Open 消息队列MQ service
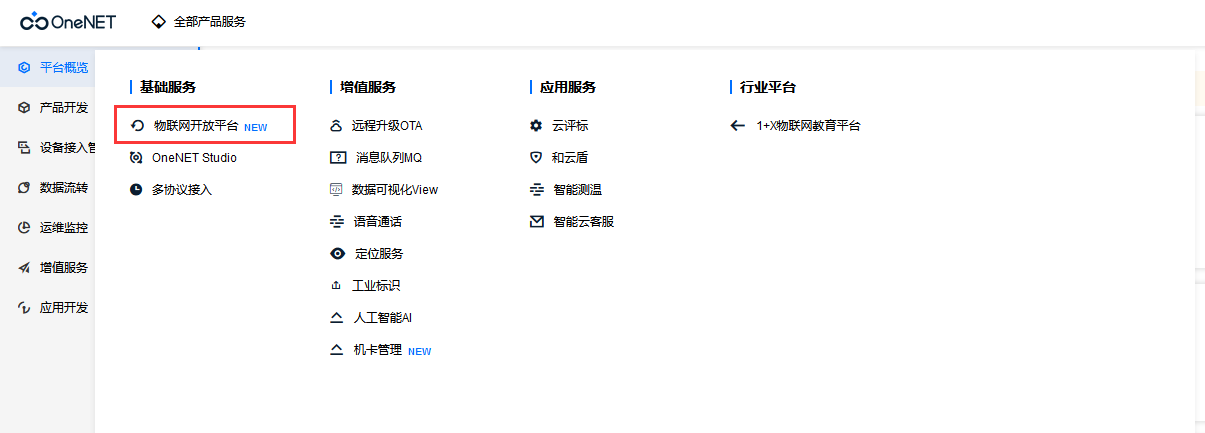The width and height of the screenshot is (1205, 433). [x=389, y=158]
